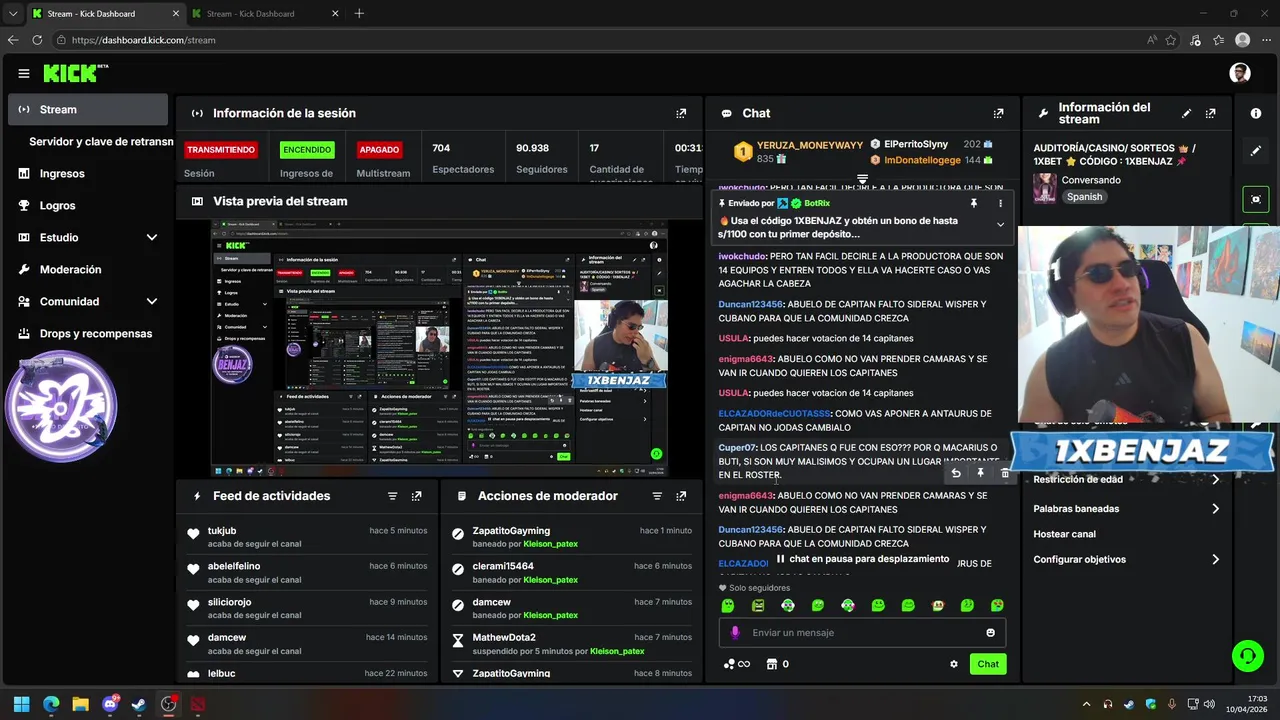Open the emoji picker in the chat input
Viewport: 1280px width, 720px height.
click(991, 632)
